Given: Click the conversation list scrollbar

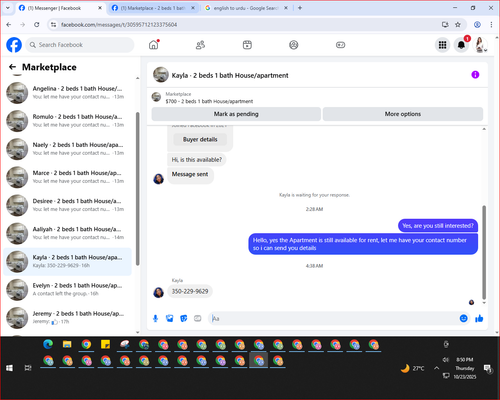Looking at the screenshot, I should 137,188.
